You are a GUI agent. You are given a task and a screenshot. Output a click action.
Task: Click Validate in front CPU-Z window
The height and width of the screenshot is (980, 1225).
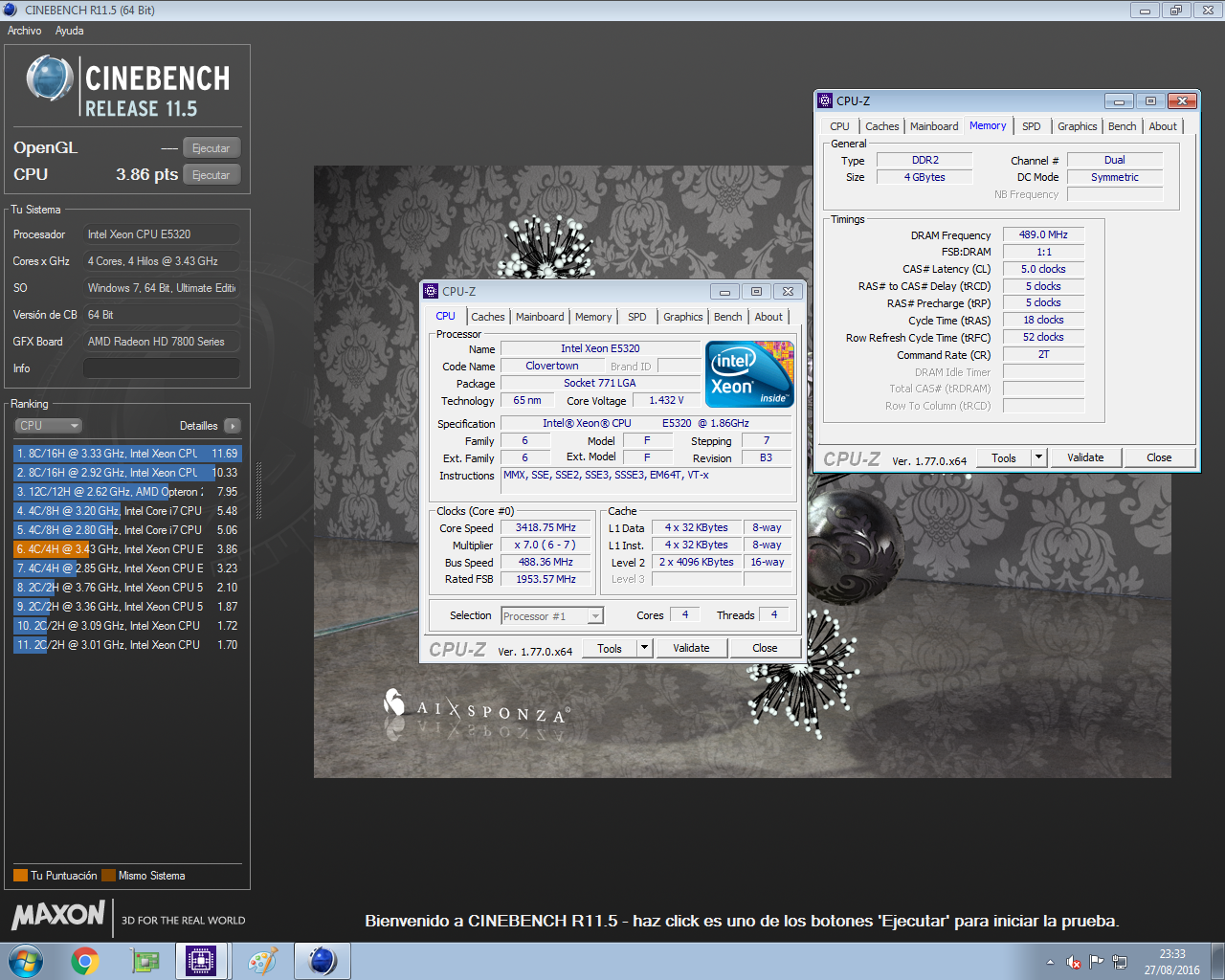691,648
